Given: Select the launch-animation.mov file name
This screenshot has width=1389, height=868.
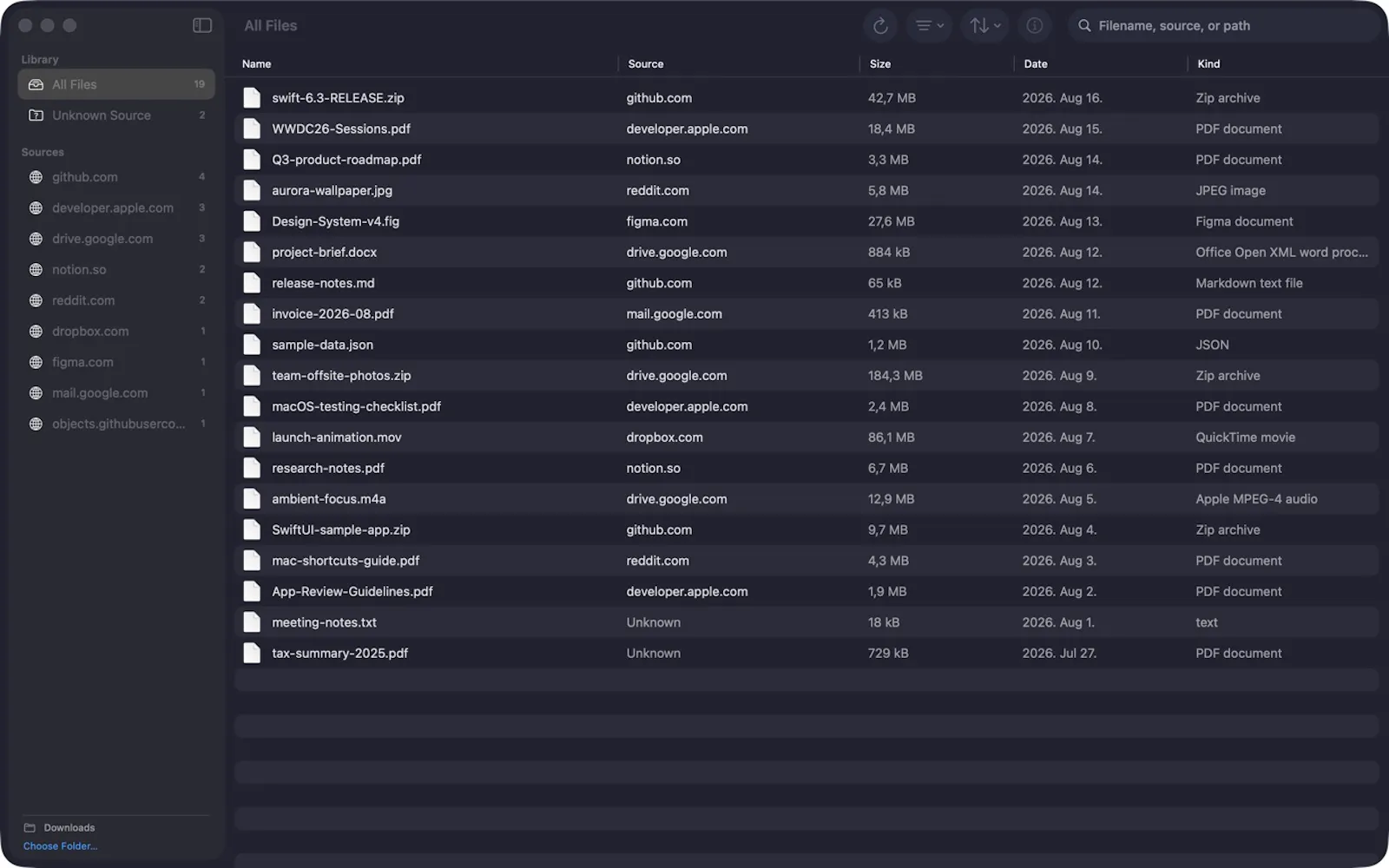Looking at the screenshot, I should [337, 437].
